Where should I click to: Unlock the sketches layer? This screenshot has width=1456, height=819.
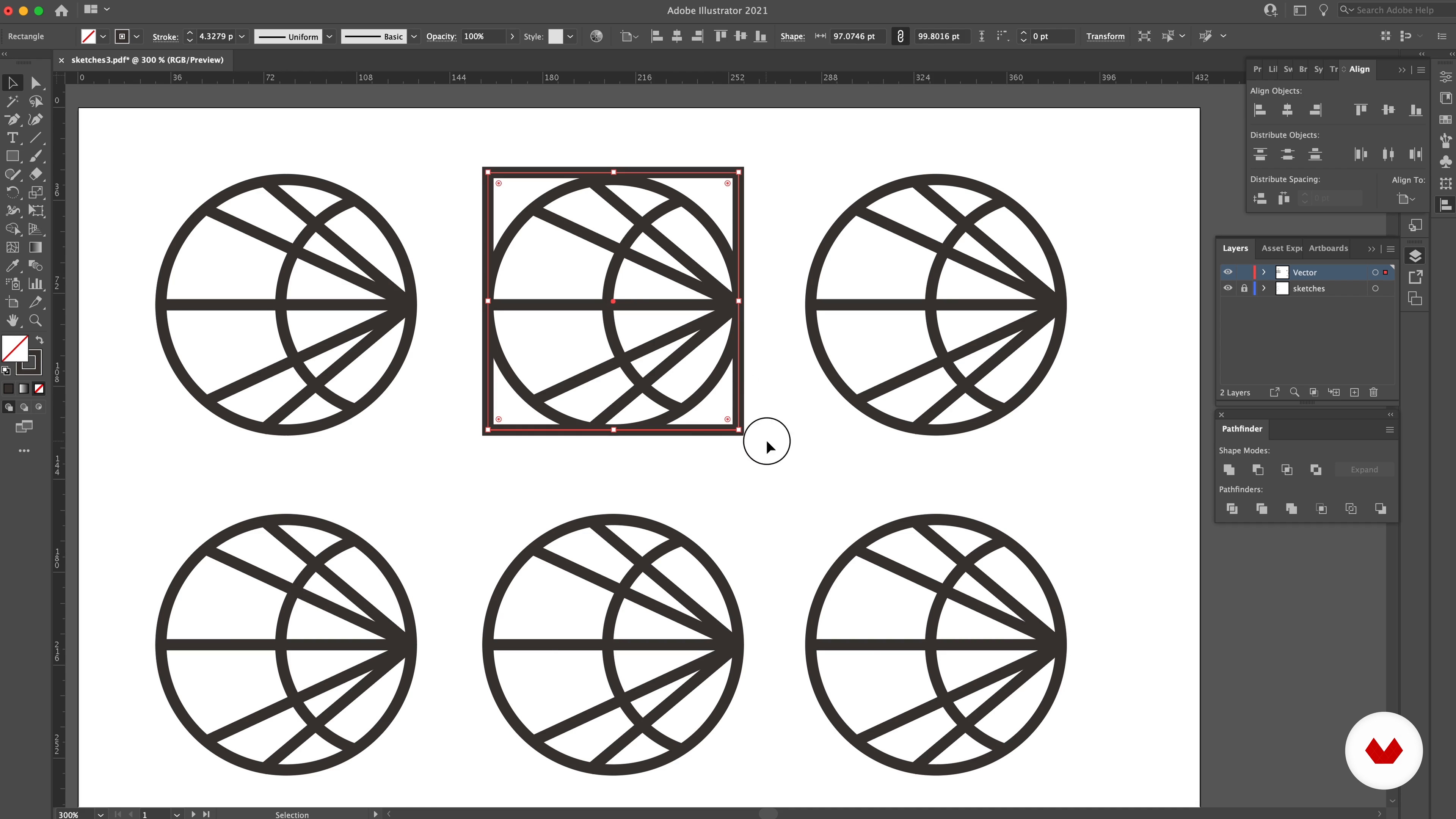[x=1244, y=288]
